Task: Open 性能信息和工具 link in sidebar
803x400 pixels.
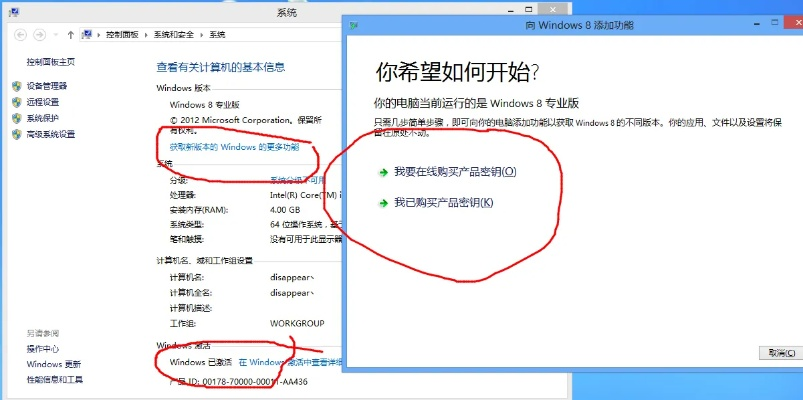Action: (55, 380)
